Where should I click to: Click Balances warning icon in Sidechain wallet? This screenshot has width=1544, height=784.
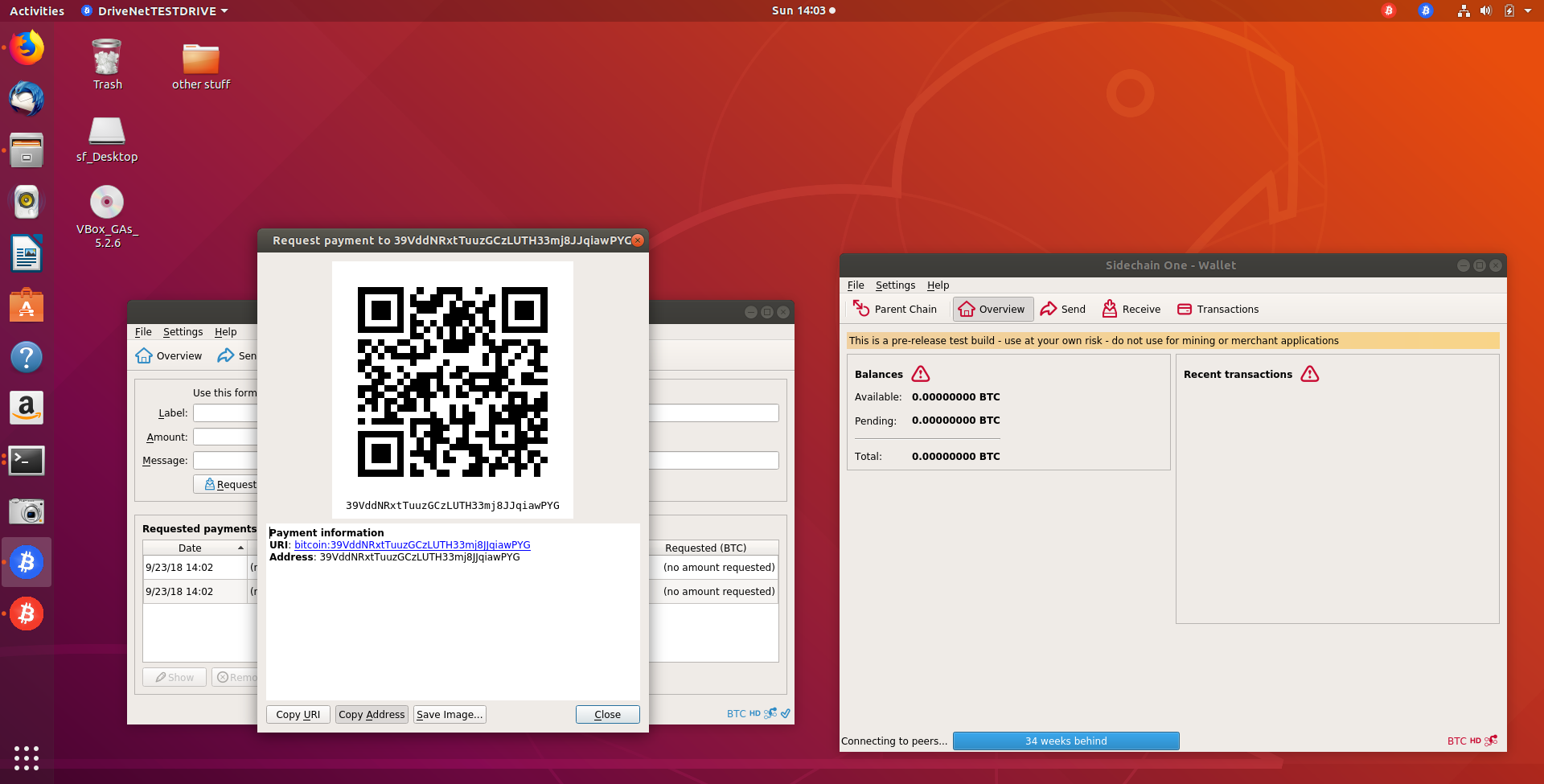click(921, 374)
